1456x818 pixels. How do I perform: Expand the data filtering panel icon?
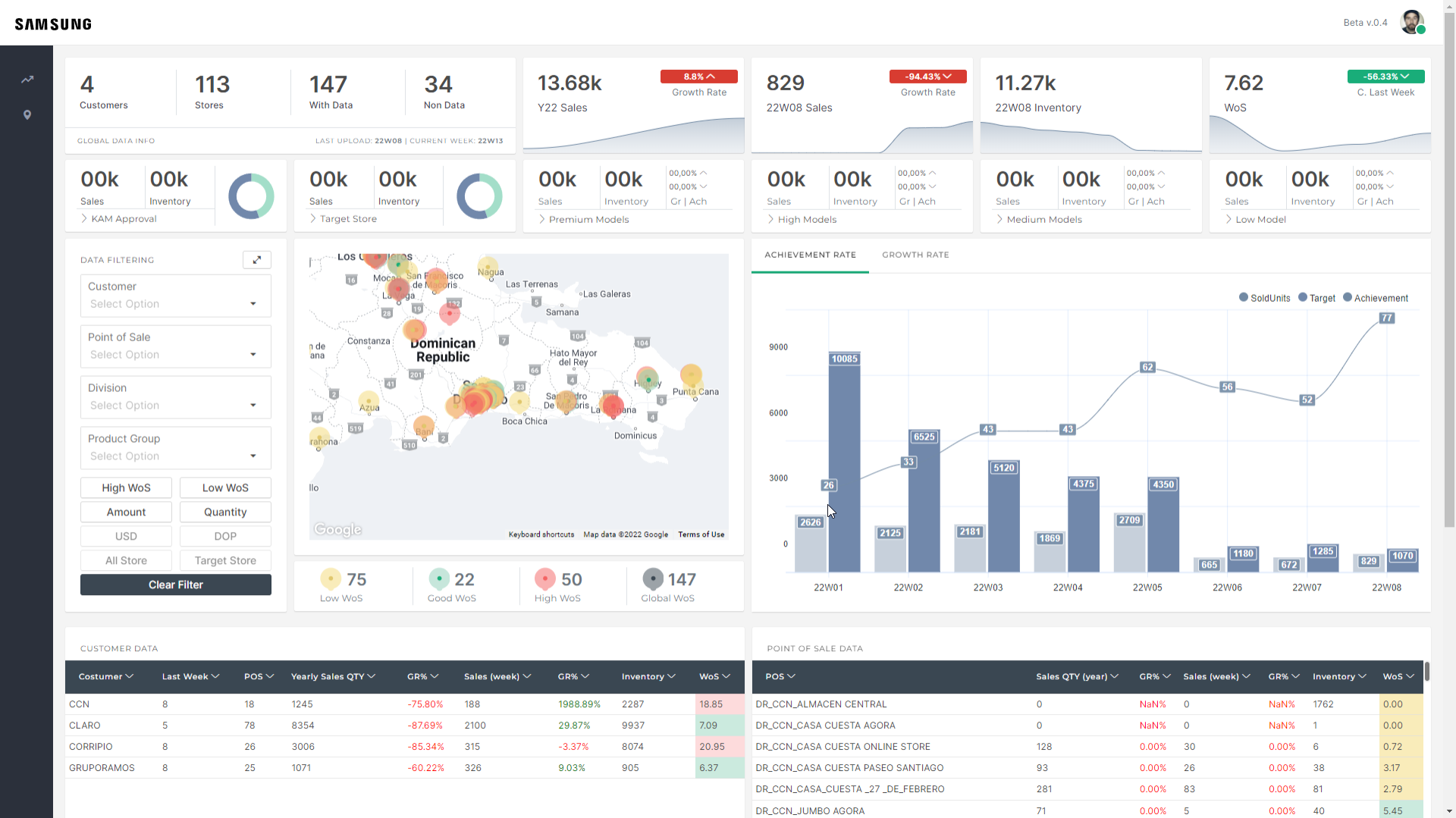point(257,260)
